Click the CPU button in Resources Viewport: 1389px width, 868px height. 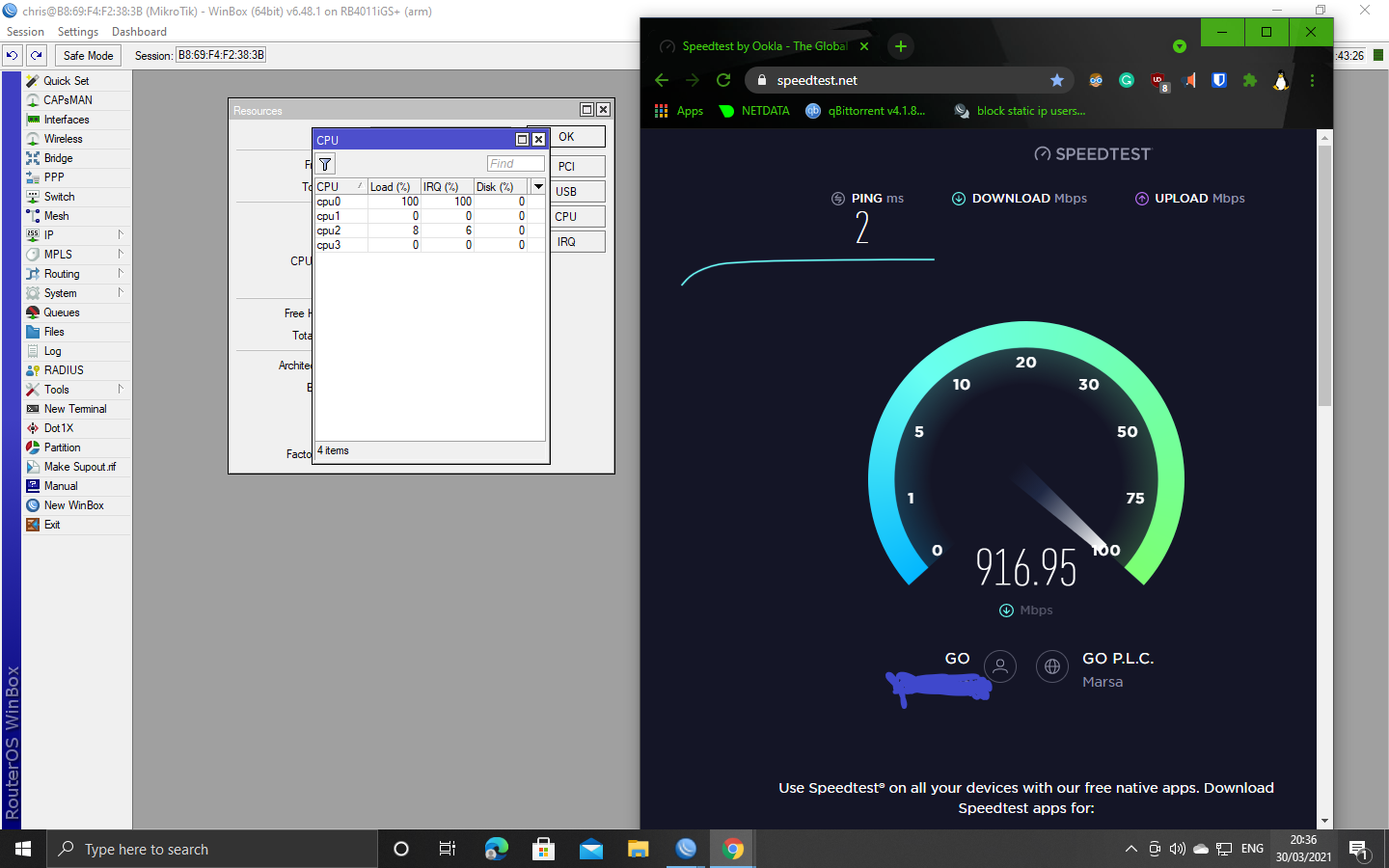[578, 216]
